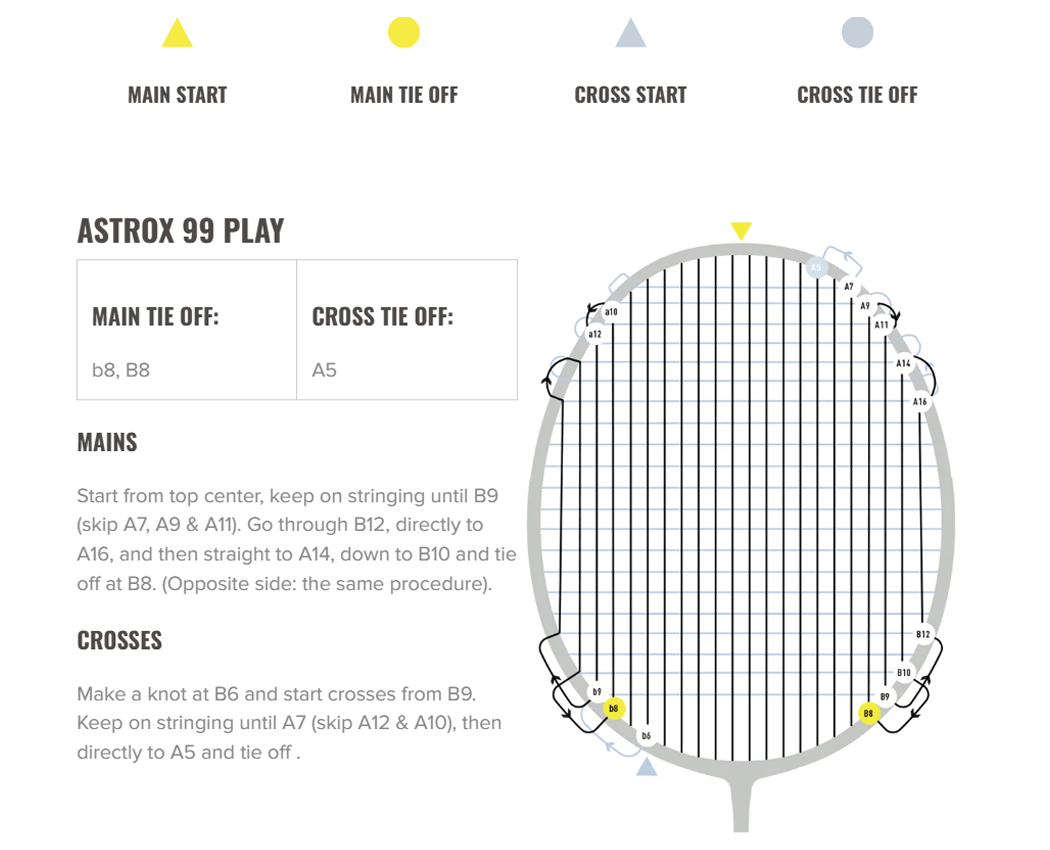Click the MAINS section heading
The width and height of the screenshot is (1050, 850).
[x=107, y=442]
